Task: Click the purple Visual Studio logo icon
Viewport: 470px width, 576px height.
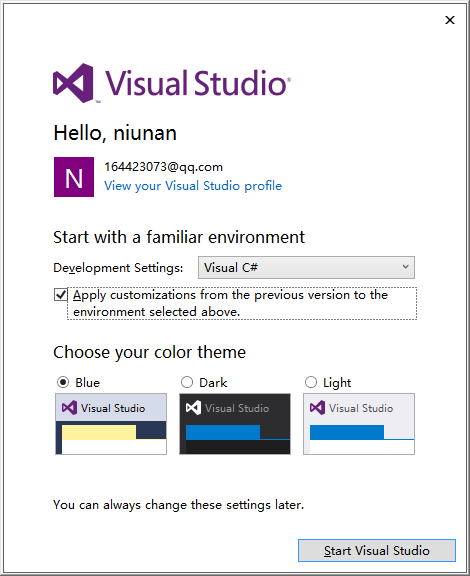Action: tap(73, 83)
